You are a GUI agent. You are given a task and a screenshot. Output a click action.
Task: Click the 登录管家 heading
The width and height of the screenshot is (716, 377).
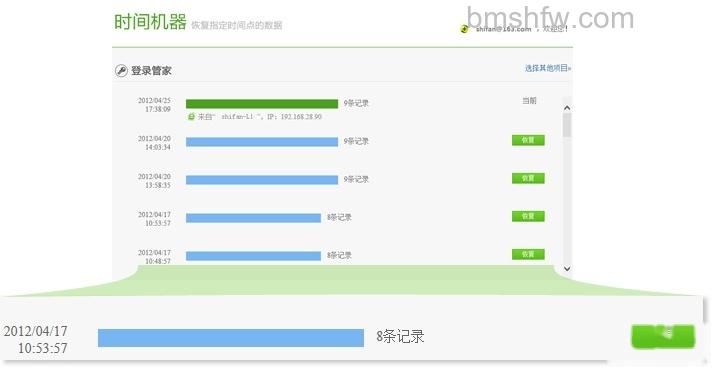151,71
